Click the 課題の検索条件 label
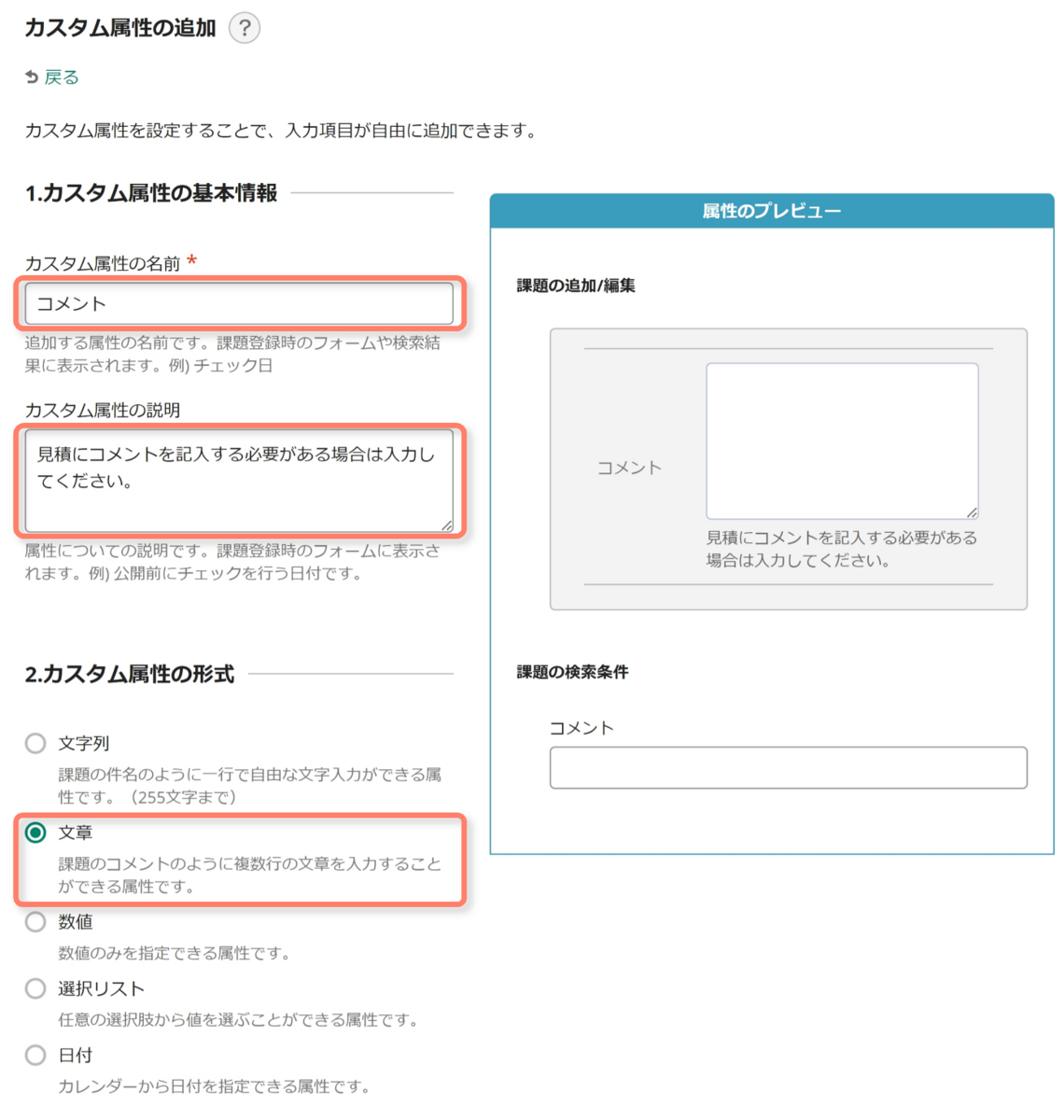Viewport: 1064px width, 1120px height. [572, 672]
